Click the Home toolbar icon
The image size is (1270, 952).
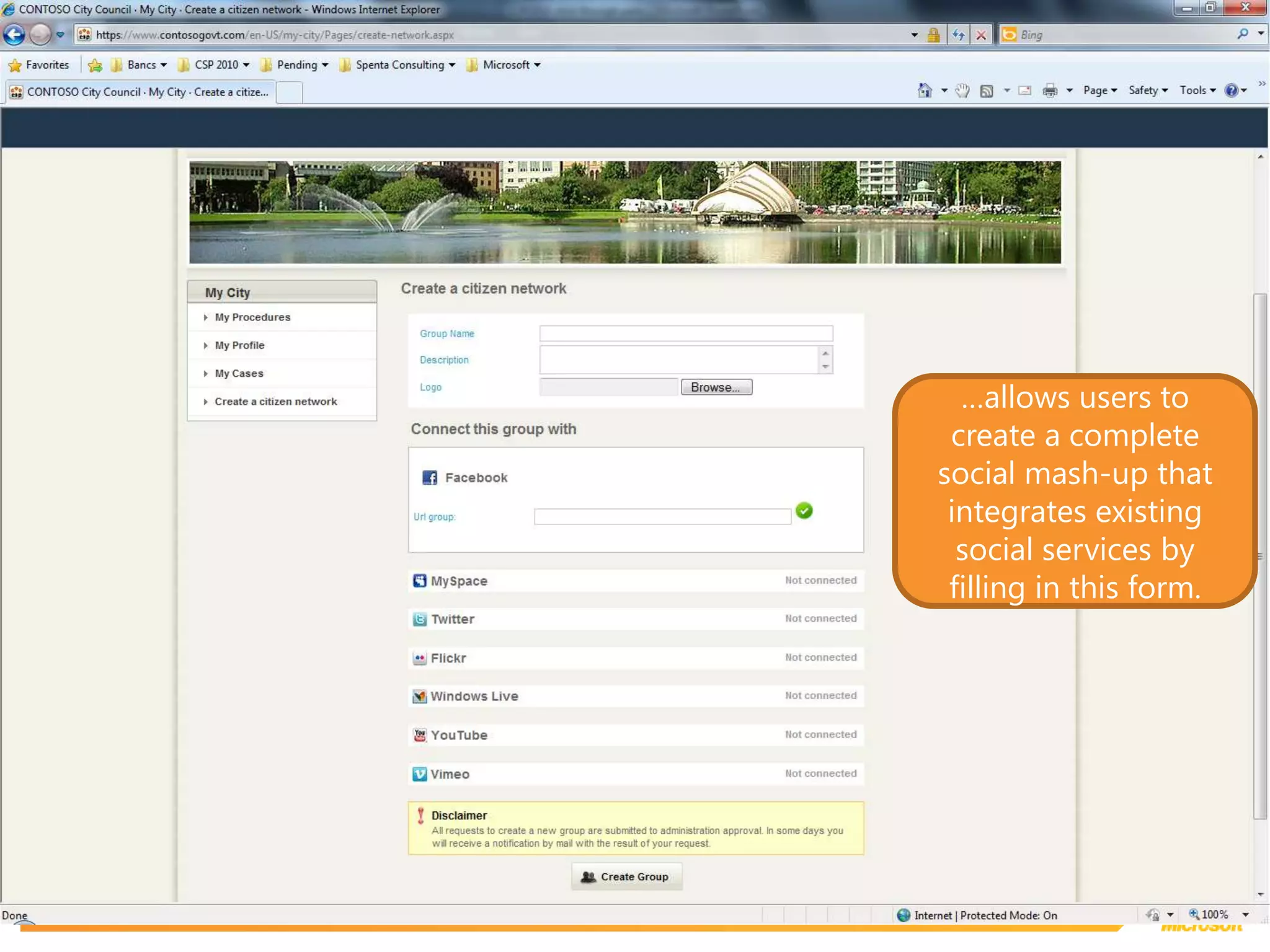click(925, 90)
